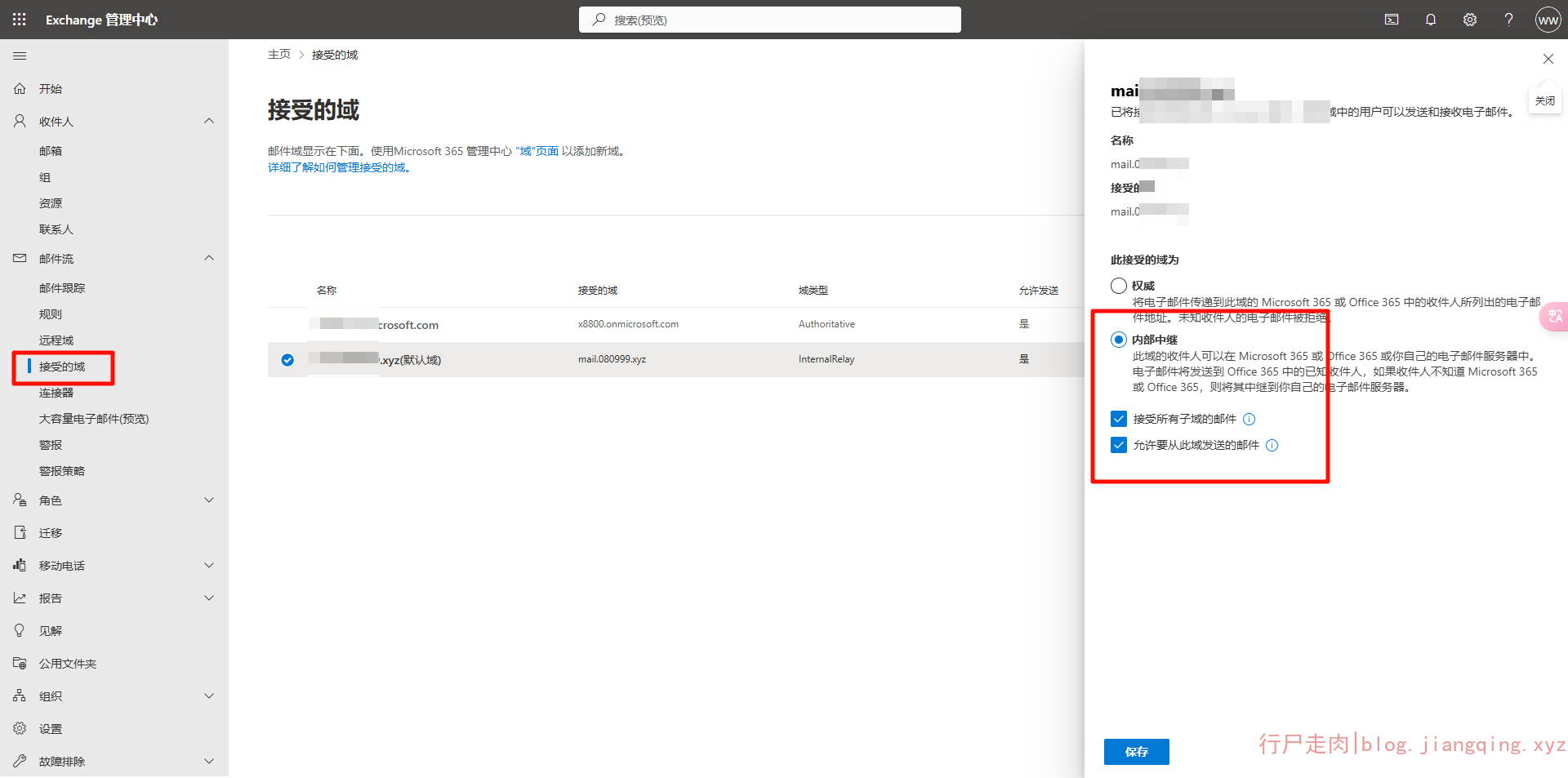
Task: Open 邮箱 under 收件人
Action: [51, 151]
